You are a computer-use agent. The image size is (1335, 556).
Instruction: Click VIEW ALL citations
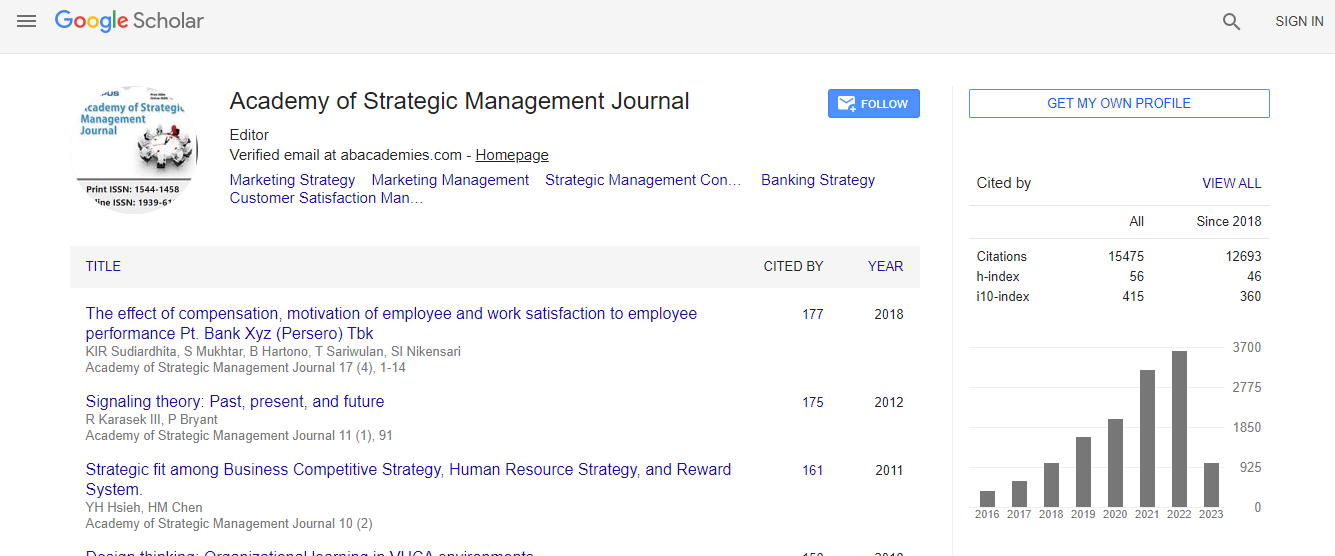point(1231,183)
